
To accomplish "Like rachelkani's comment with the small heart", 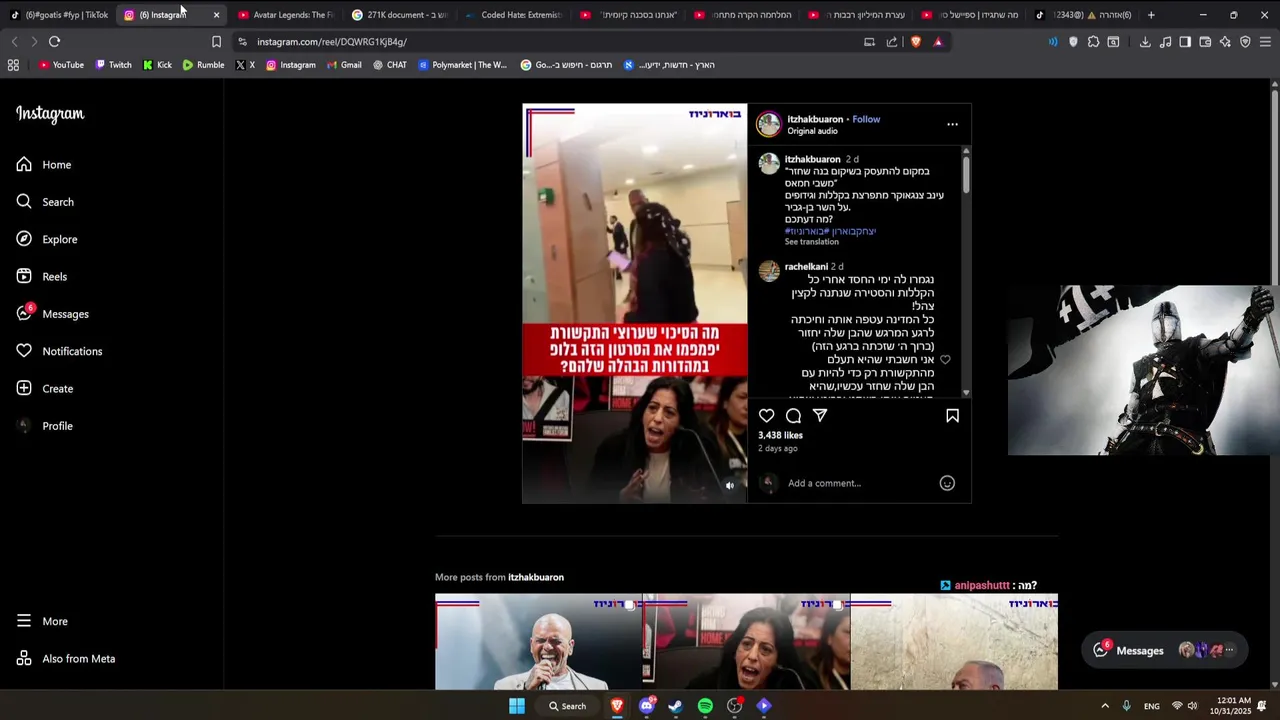I will click(x=945, y=360).
